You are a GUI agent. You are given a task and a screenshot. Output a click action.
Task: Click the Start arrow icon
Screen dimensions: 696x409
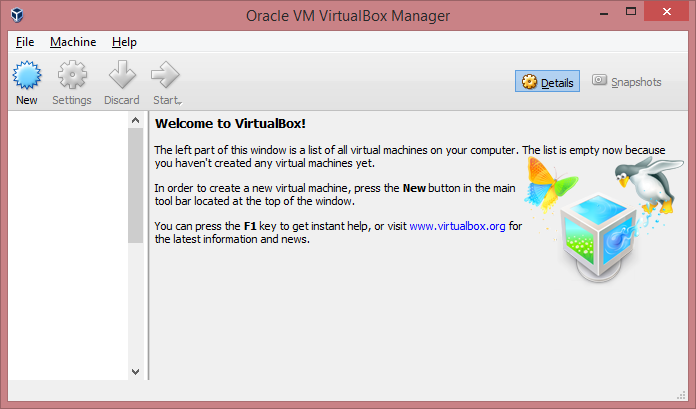tap(165, 75)
